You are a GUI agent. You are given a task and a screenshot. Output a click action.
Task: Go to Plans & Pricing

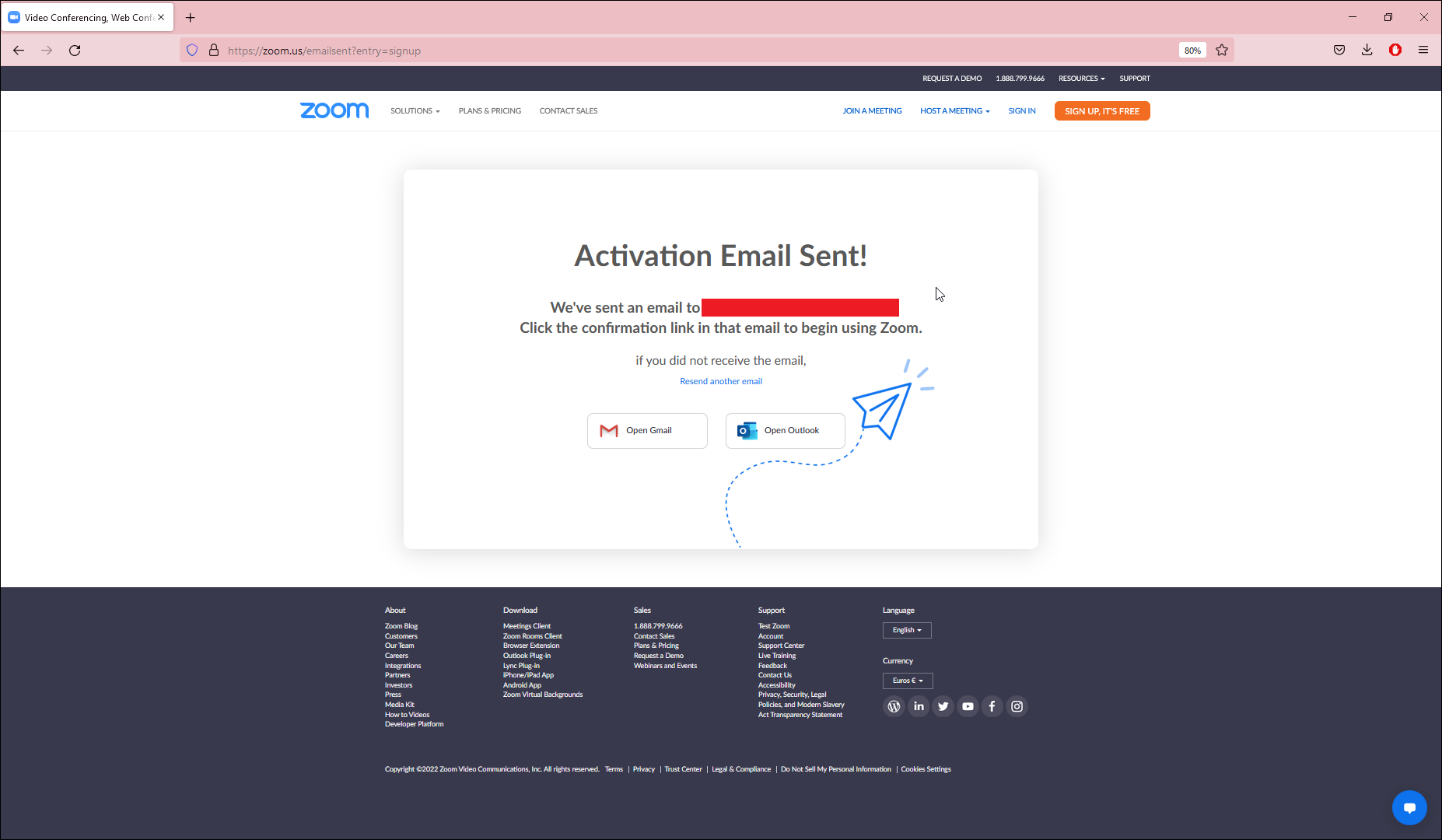(x=489, y=111)
